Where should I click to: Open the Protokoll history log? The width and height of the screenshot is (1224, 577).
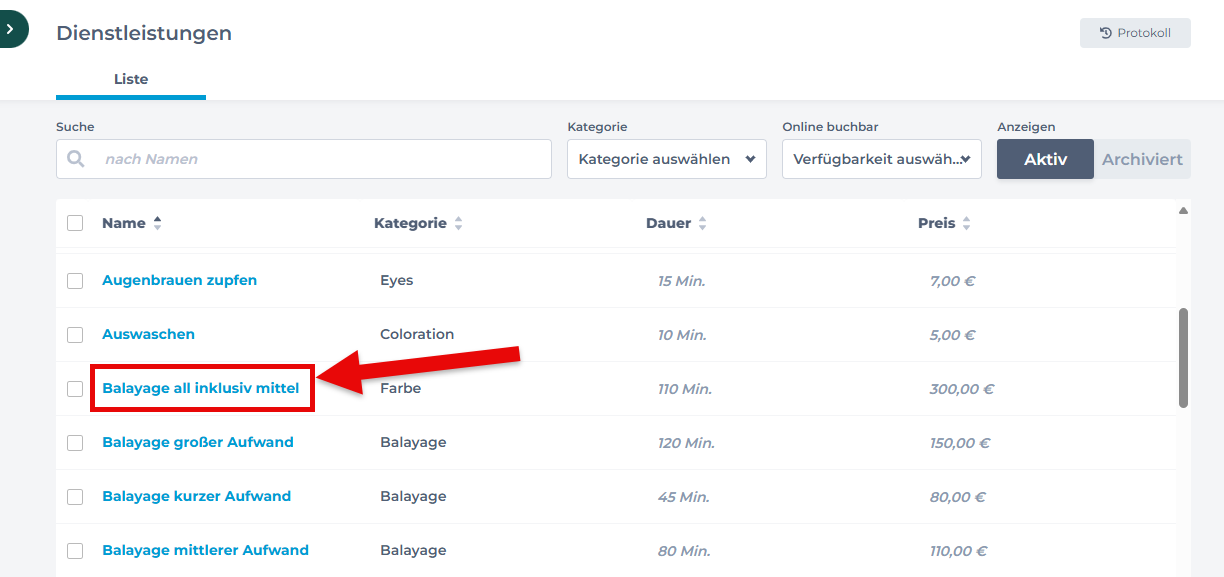coord(1135,33)
